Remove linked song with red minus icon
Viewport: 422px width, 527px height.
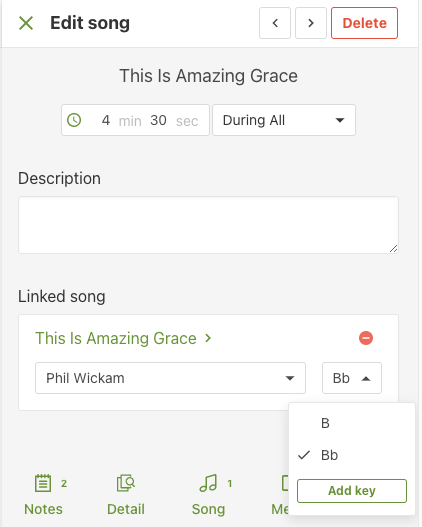pos(366,338)
